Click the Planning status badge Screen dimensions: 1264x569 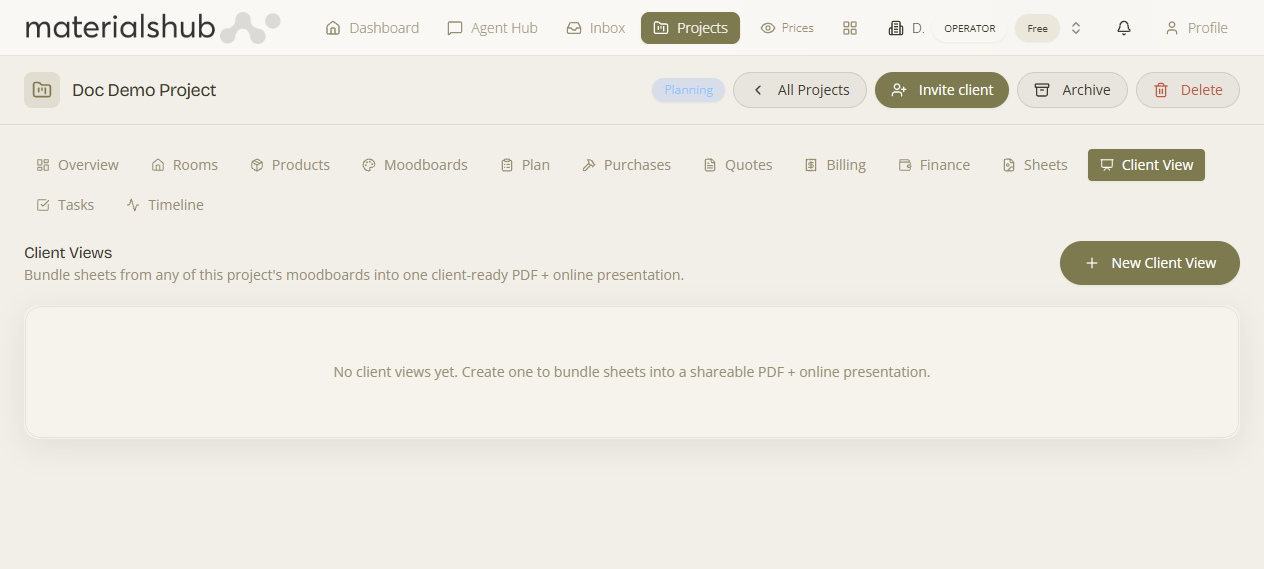point(688,90)
